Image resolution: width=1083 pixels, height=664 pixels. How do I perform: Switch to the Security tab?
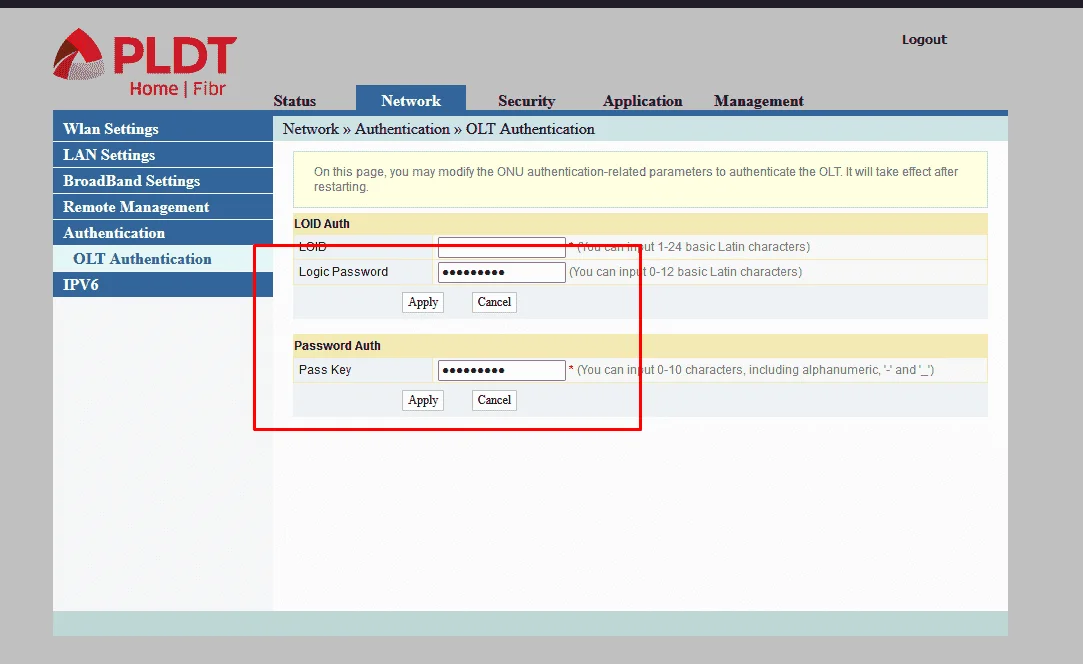(x=526, y=101)
